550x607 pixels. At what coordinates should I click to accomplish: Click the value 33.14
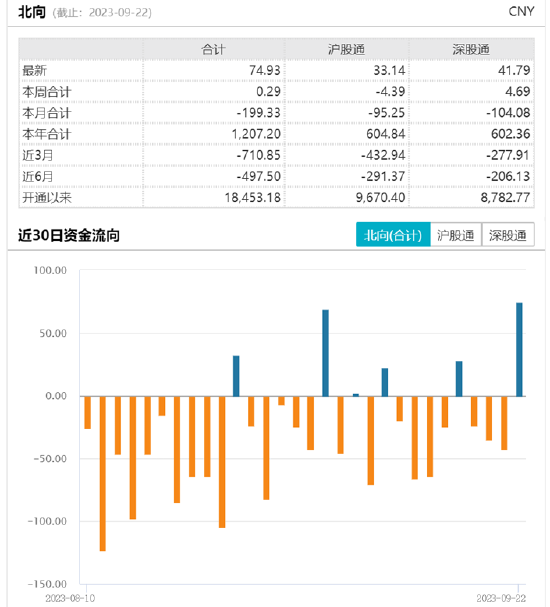(389, 70)
